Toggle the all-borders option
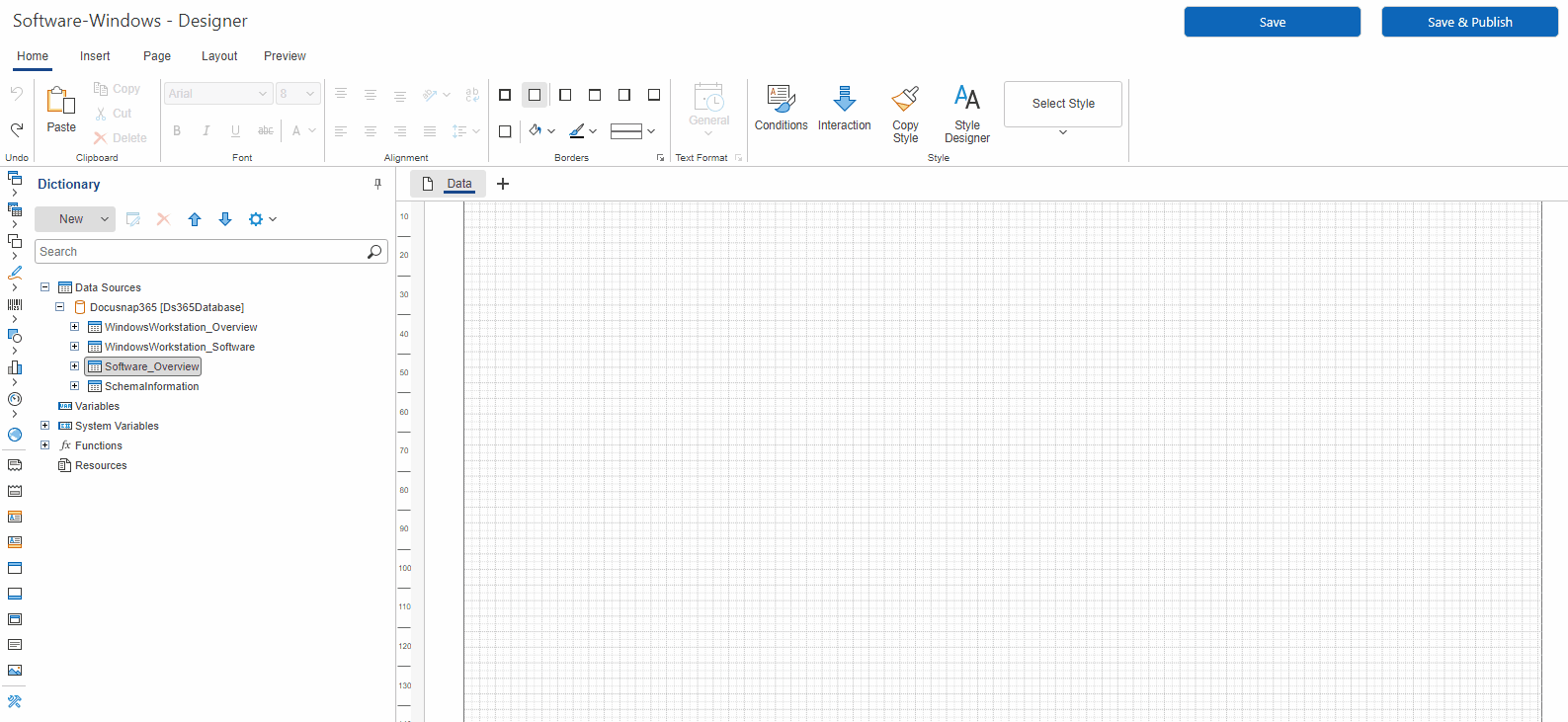This screenshot has width=1568, height=722. click(x=505, y=95)
